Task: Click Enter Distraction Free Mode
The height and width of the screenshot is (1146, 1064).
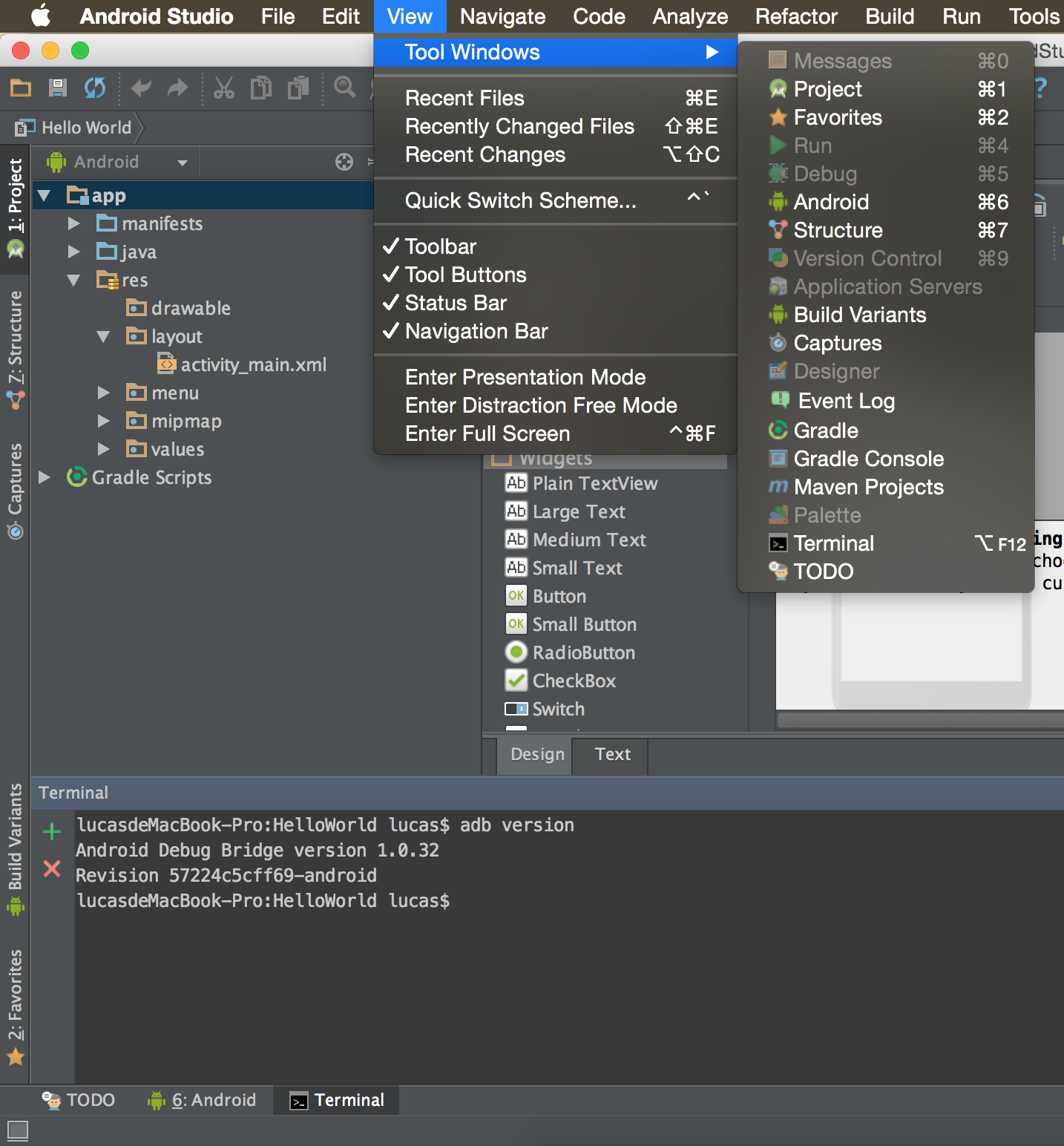Action: (555, 405)
